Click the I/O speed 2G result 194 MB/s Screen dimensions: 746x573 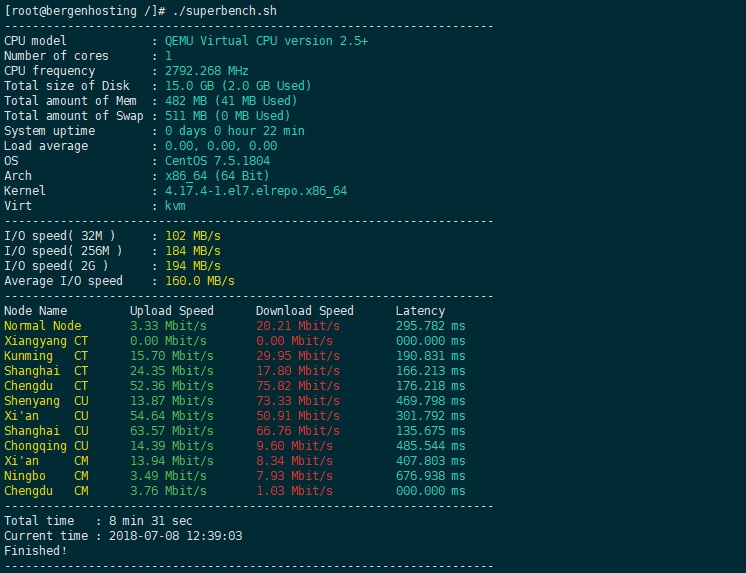pyautogui.click(x=193, y=266)
